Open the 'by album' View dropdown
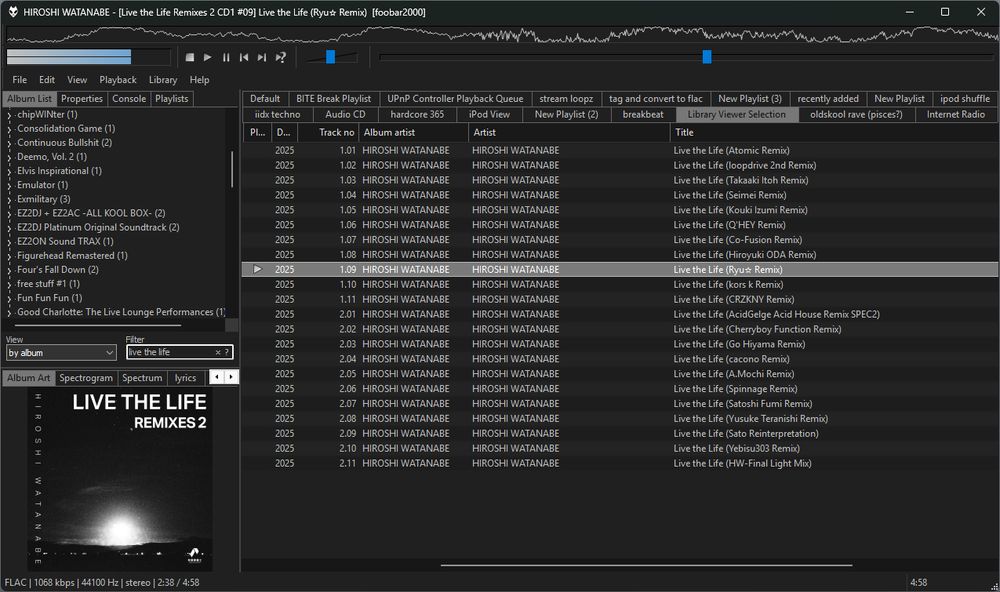 [x=61, y=353]
